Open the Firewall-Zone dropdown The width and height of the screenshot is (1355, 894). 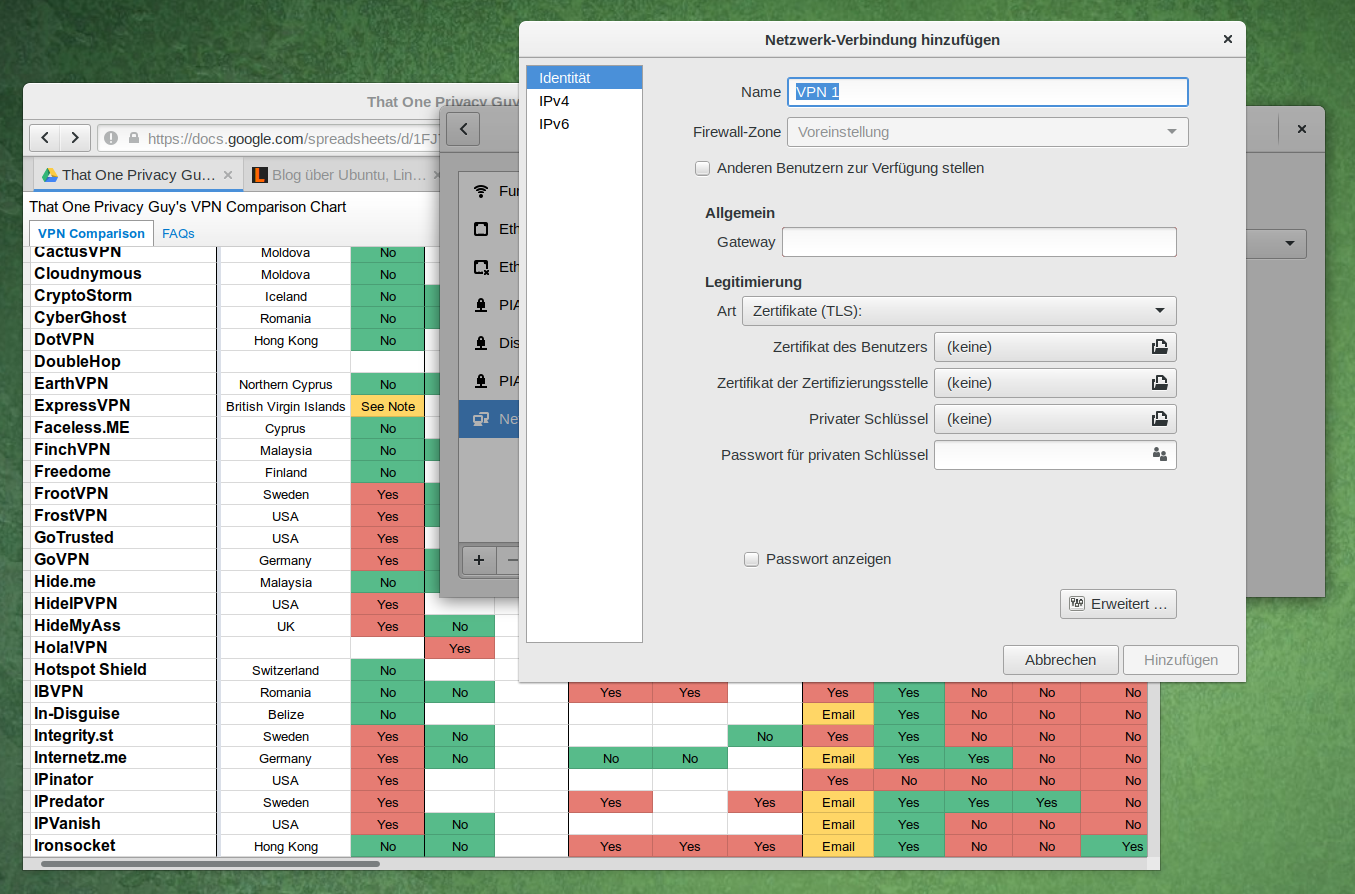[987, 132]
